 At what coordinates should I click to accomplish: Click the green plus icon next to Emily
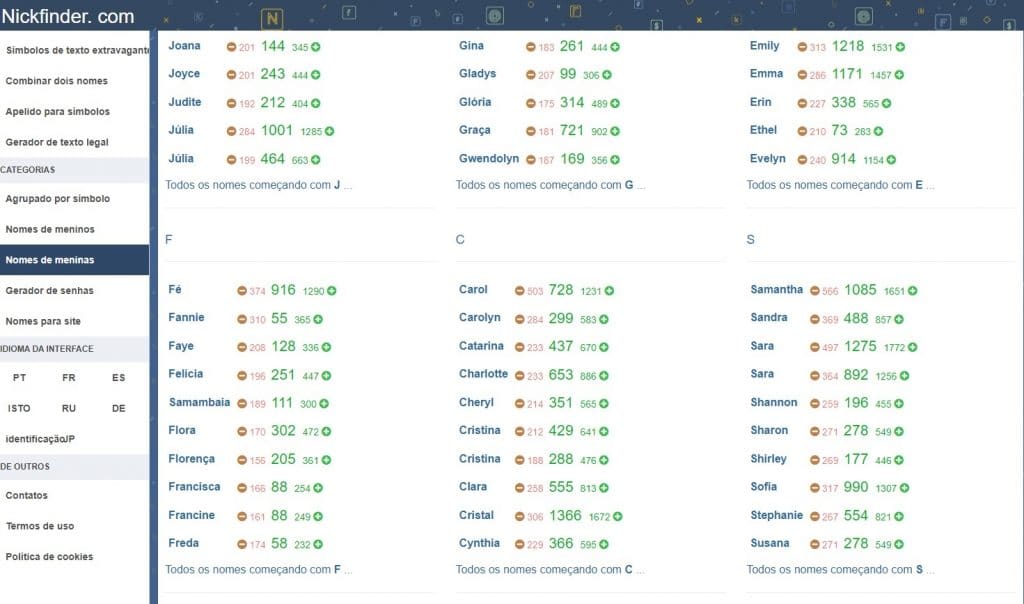(x=898, y=46)
